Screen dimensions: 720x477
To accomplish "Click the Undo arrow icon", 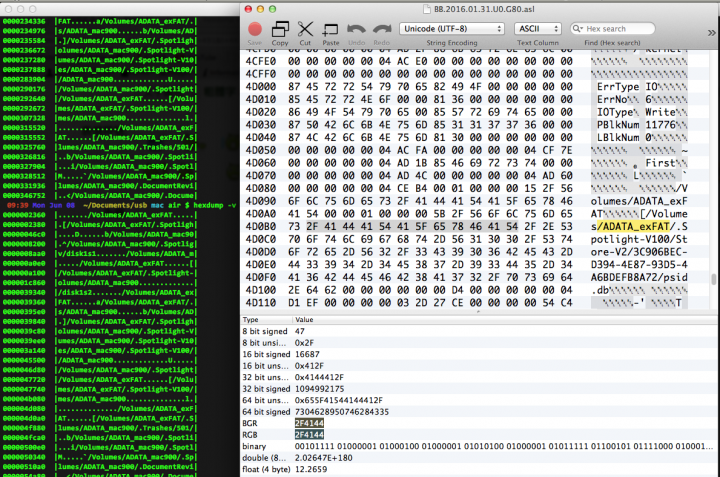I will coord(356,29).
